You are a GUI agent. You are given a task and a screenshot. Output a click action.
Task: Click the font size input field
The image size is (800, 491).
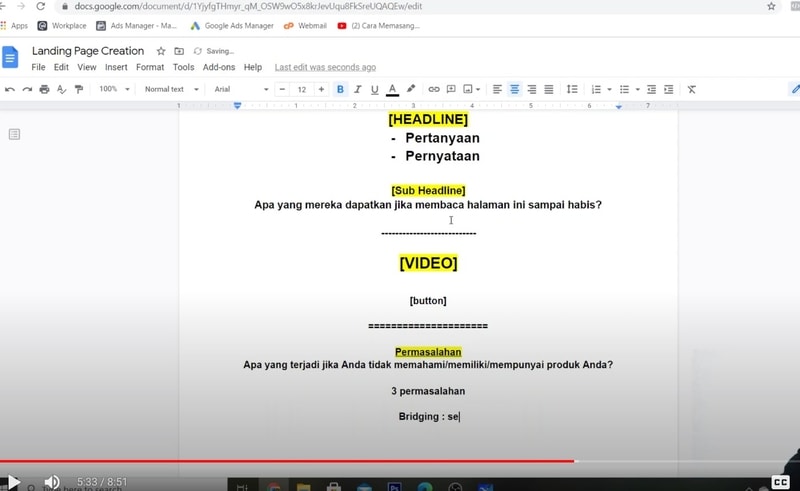pos(301,90)
